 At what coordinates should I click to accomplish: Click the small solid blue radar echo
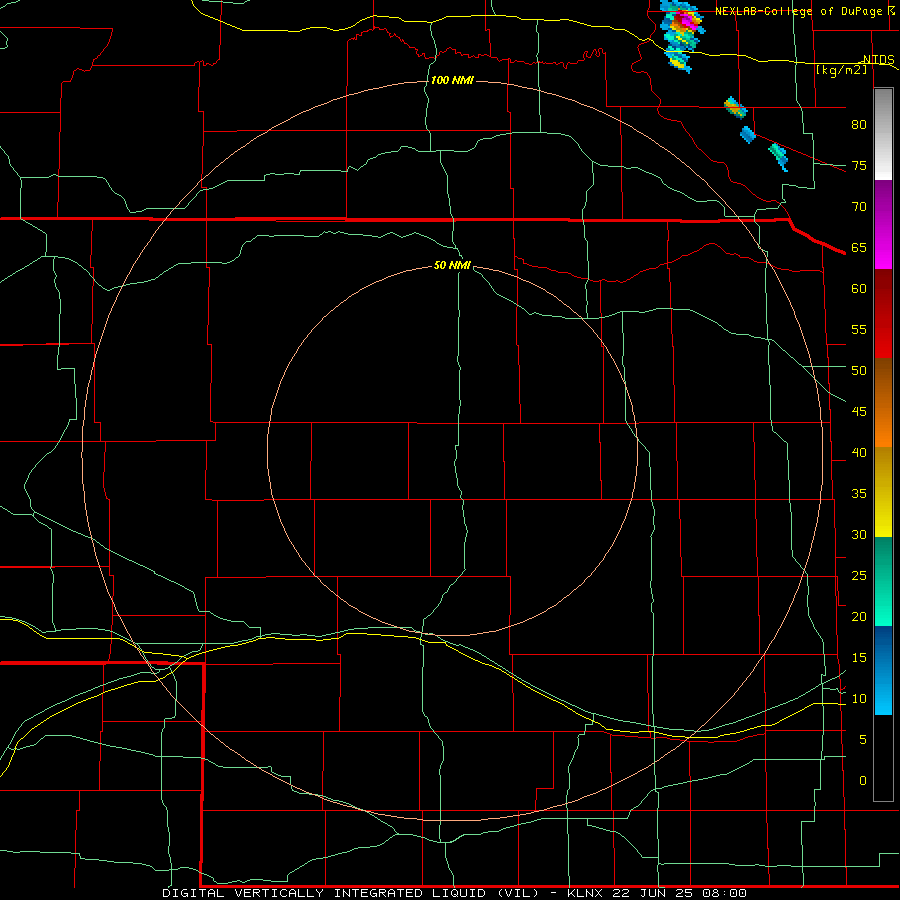coord(748,135)
